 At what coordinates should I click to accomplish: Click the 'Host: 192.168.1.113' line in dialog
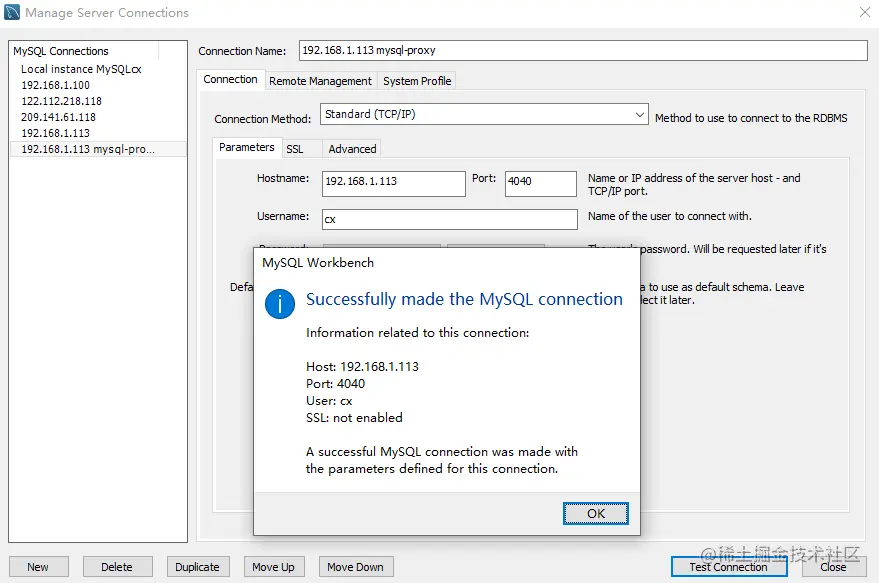click(x=362, y=367)
